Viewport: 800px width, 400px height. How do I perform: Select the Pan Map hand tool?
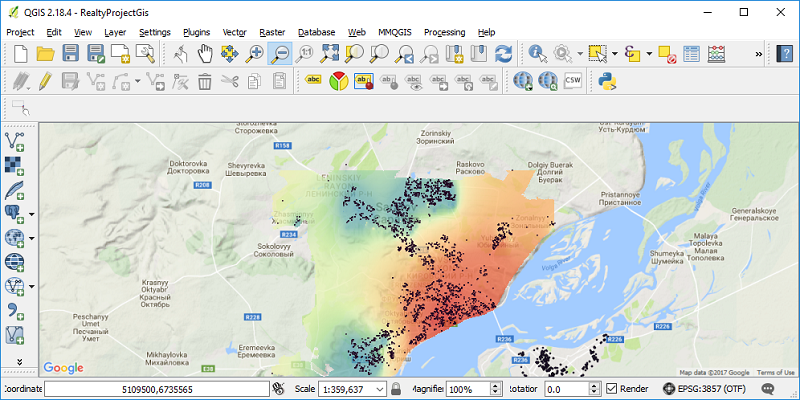click(205, 54)
